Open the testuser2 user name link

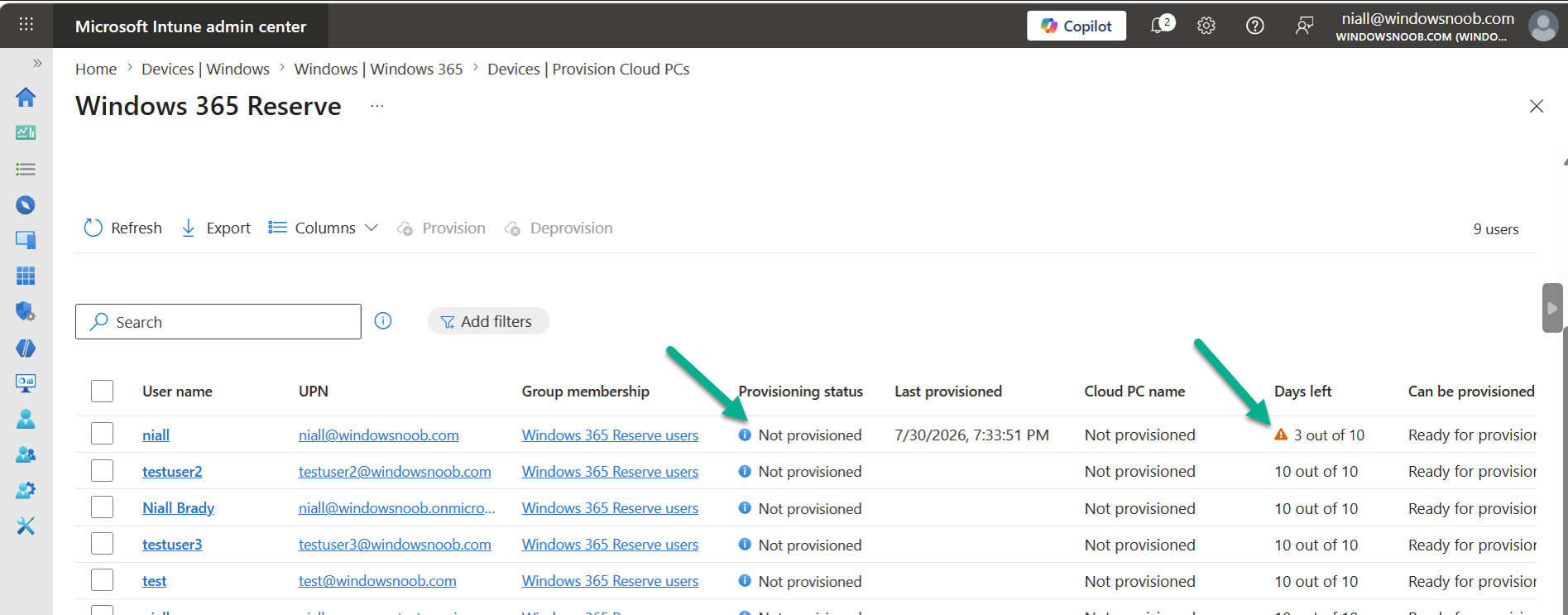(x=172, y=471)
